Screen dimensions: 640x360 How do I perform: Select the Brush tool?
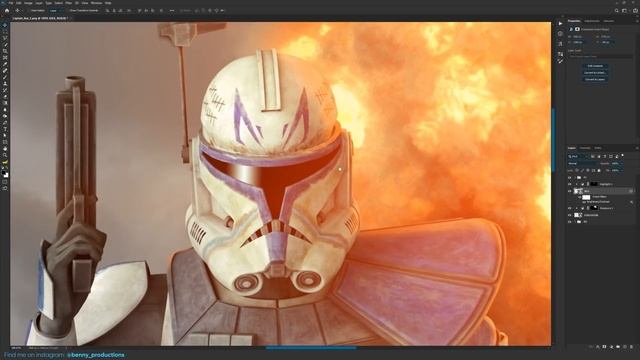coord(5,77)
